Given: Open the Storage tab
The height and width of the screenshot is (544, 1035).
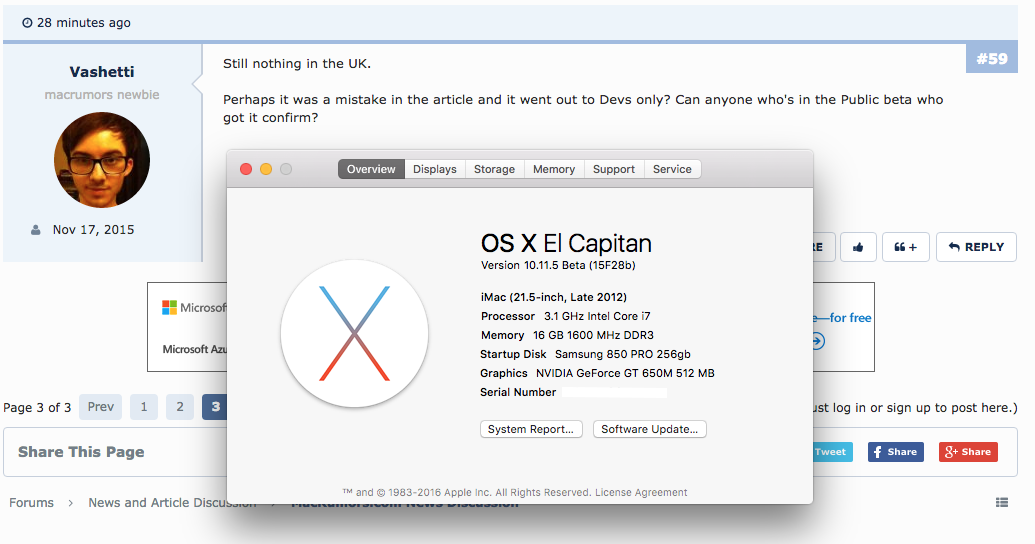Looking at the screenshot, I should click(x=494, y=169).
